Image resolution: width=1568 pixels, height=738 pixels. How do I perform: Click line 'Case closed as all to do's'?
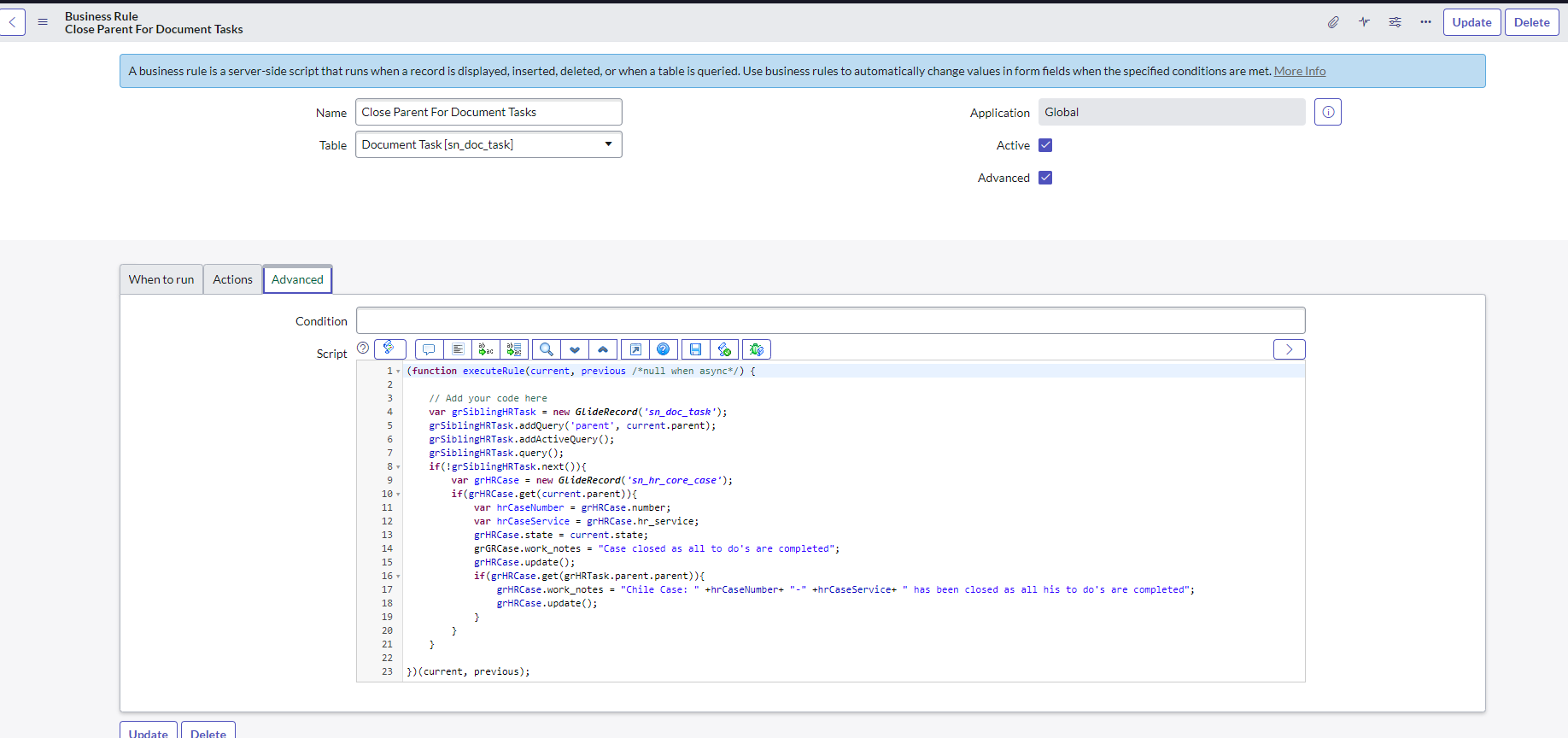coord(657,548)
